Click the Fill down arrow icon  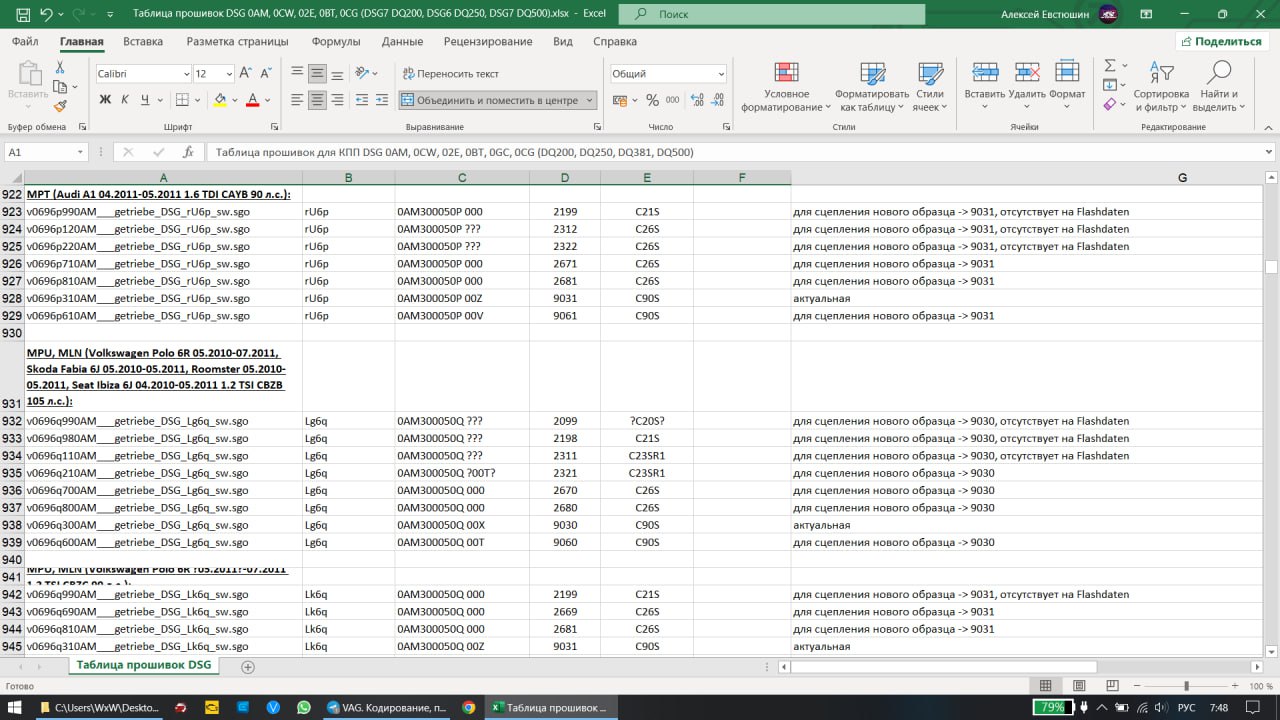tap(1110, 85)
